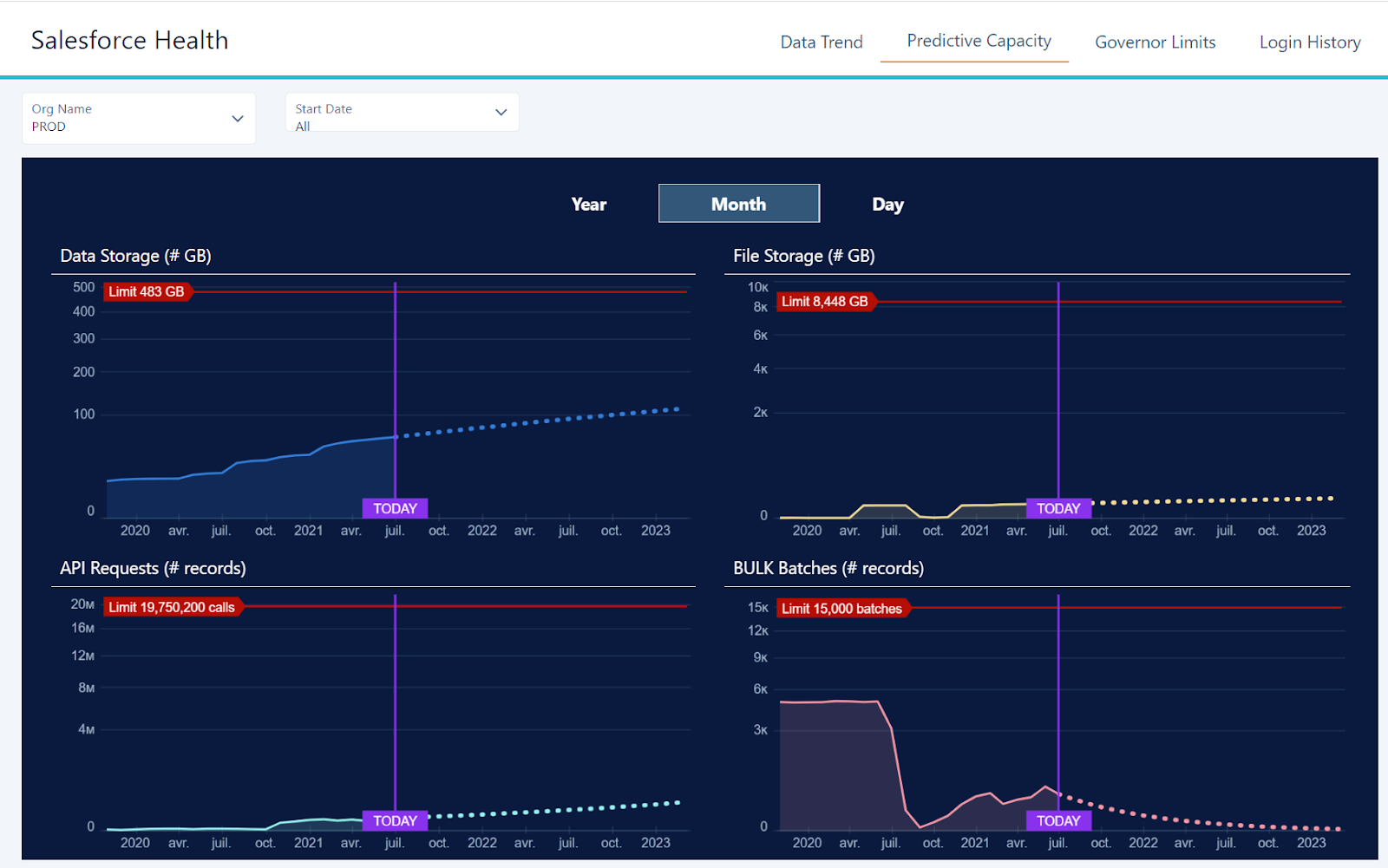Toggle the Month time granularity
This screenshot has width=1388, height=868.
pos(739,204)
